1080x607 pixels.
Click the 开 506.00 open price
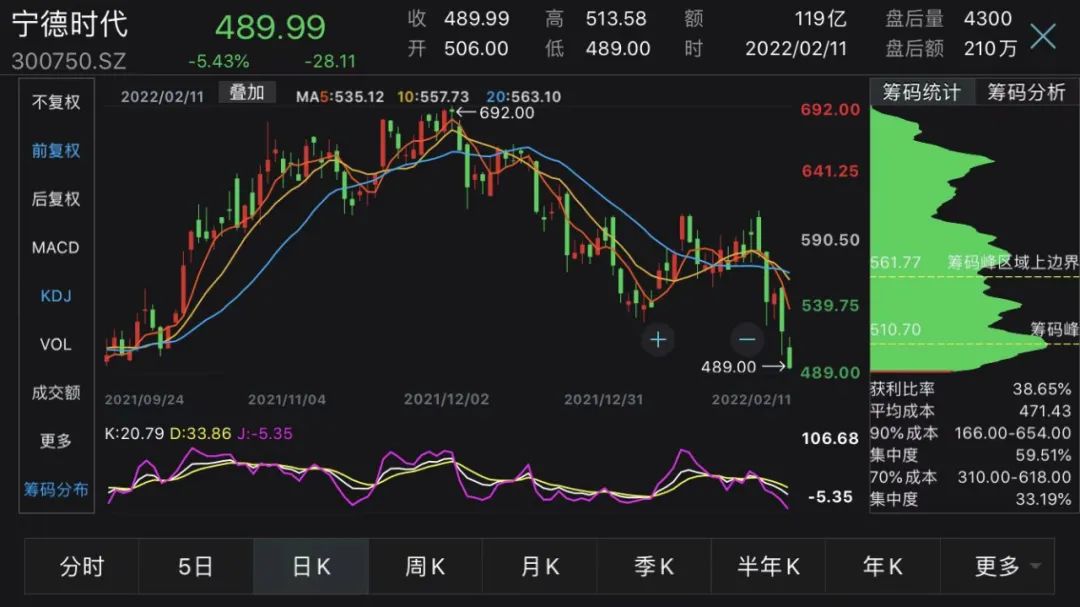pyautogui.click(x=476, y=48)
